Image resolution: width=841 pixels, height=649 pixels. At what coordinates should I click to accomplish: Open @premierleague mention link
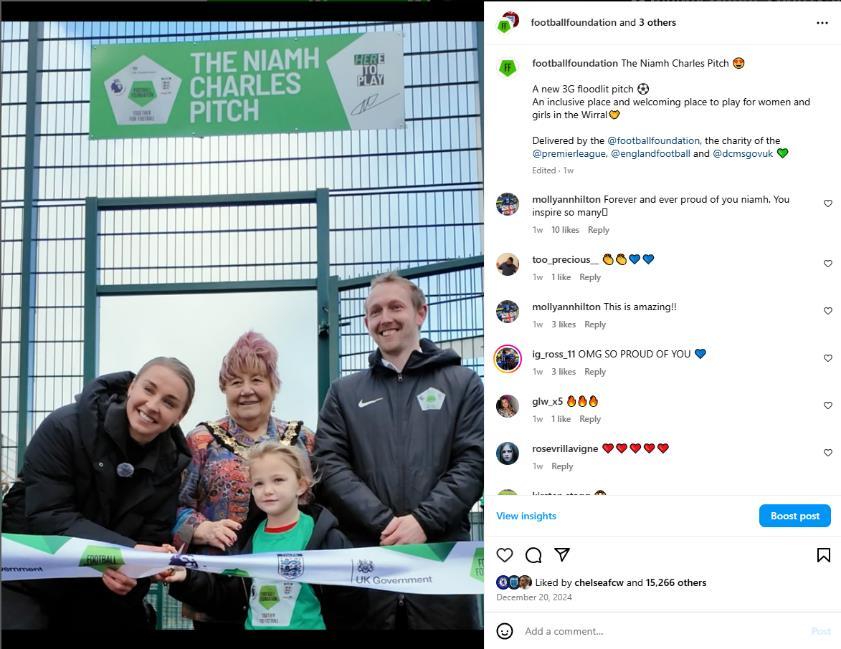click(570, 153)
